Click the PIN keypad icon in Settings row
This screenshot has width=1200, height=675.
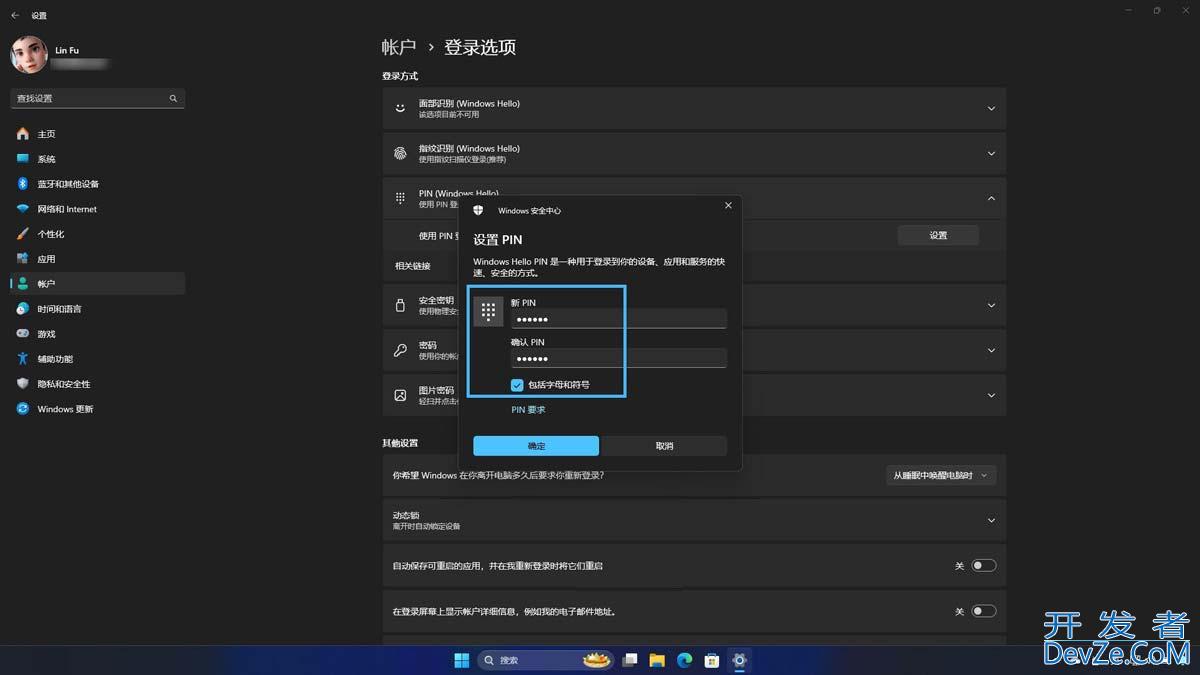pos(400,198)
